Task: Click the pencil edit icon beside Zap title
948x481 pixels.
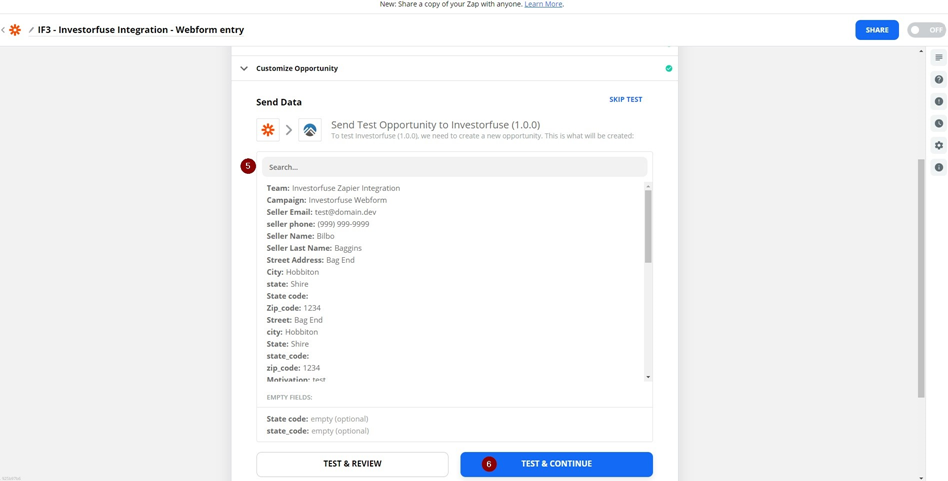Action: 31,30
